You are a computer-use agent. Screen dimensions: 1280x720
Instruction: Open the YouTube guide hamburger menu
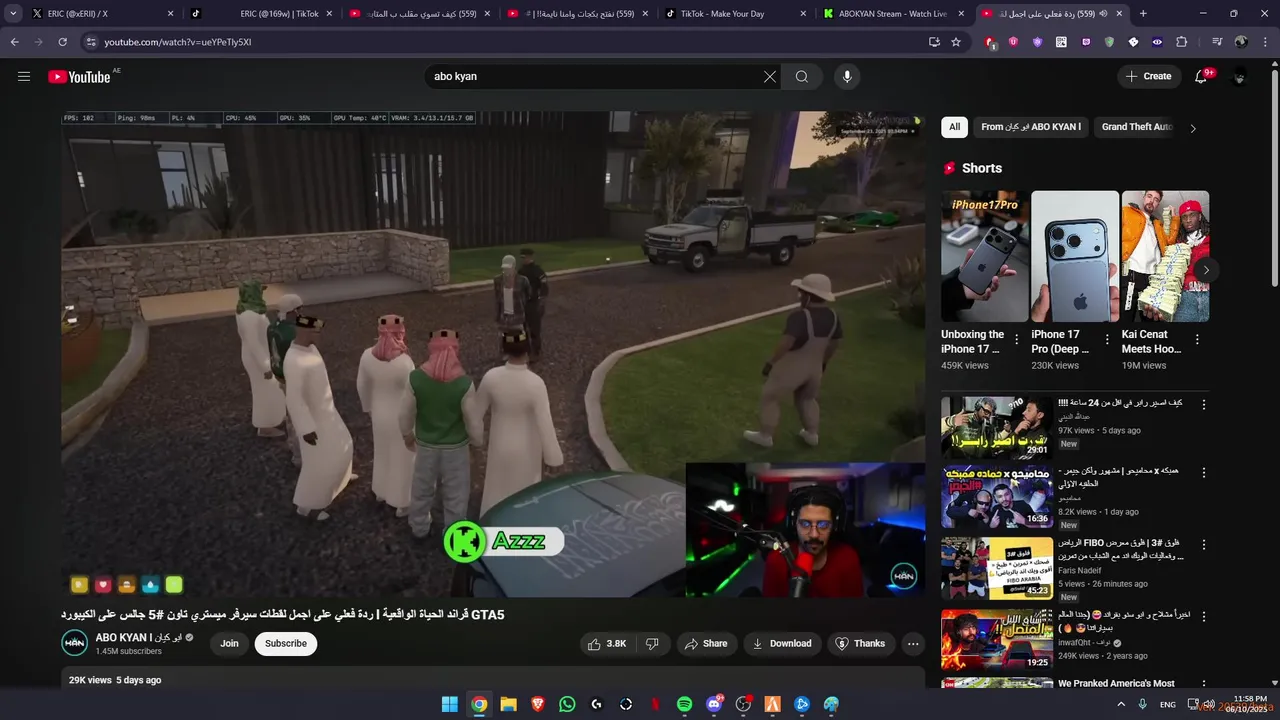click(x=24, y=76)
